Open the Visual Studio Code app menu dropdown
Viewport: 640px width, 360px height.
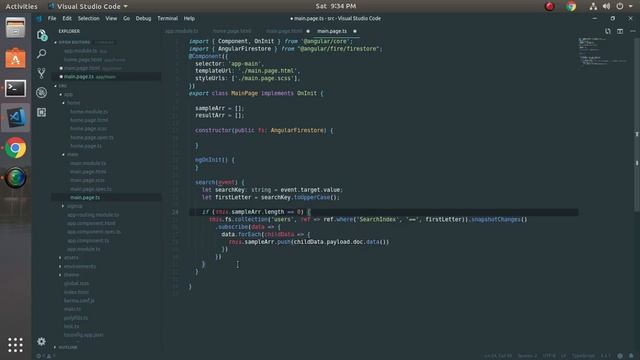(88, 6)
